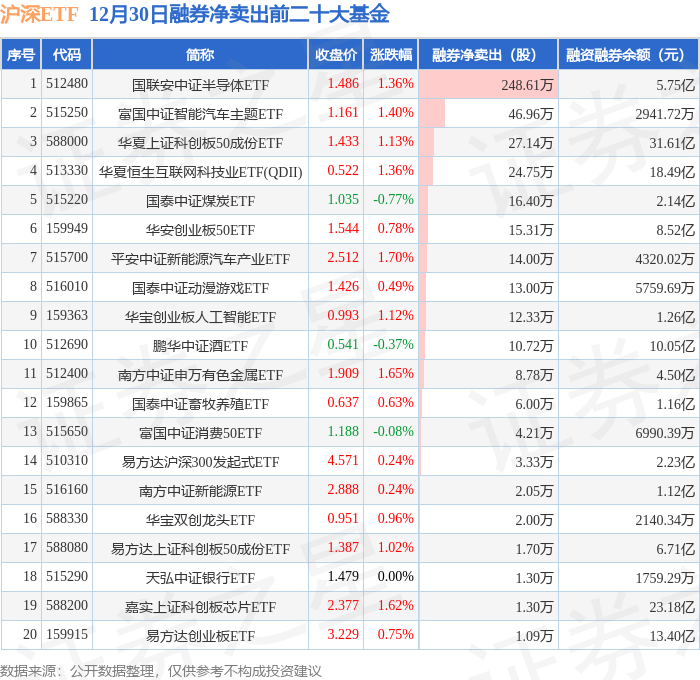Viewport: 700px width, 680px height.
Task: Click the 代码 column header
Action: 67,54
